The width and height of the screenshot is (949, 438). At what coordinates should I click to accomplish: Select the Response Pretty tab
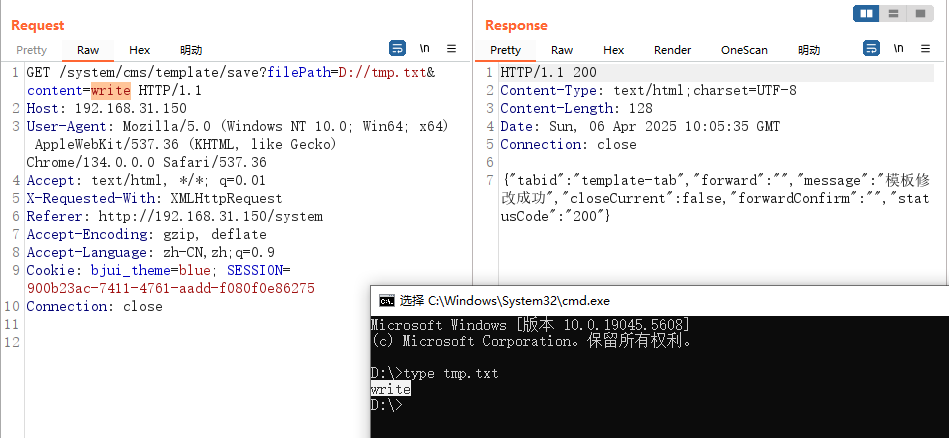click(505, 50)
